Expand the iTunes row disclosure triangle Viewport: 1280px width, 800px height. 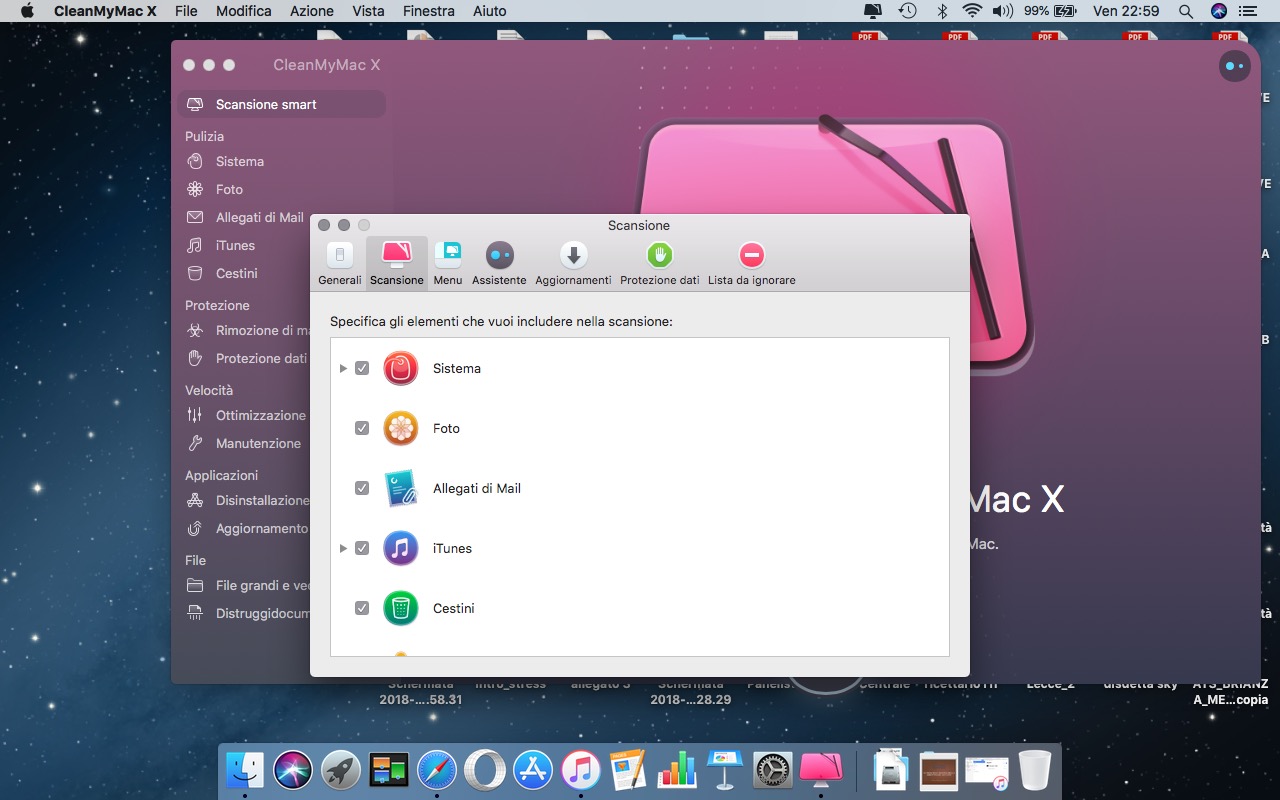point(343,548)
